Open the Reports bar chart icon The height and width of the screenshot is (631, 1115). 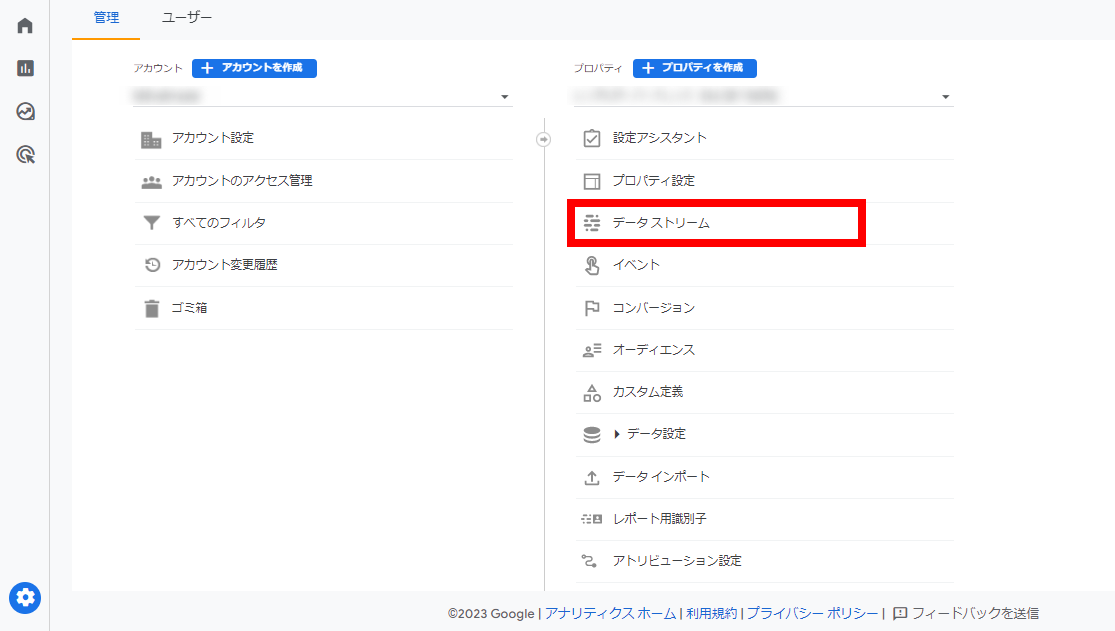click(25, 68)
